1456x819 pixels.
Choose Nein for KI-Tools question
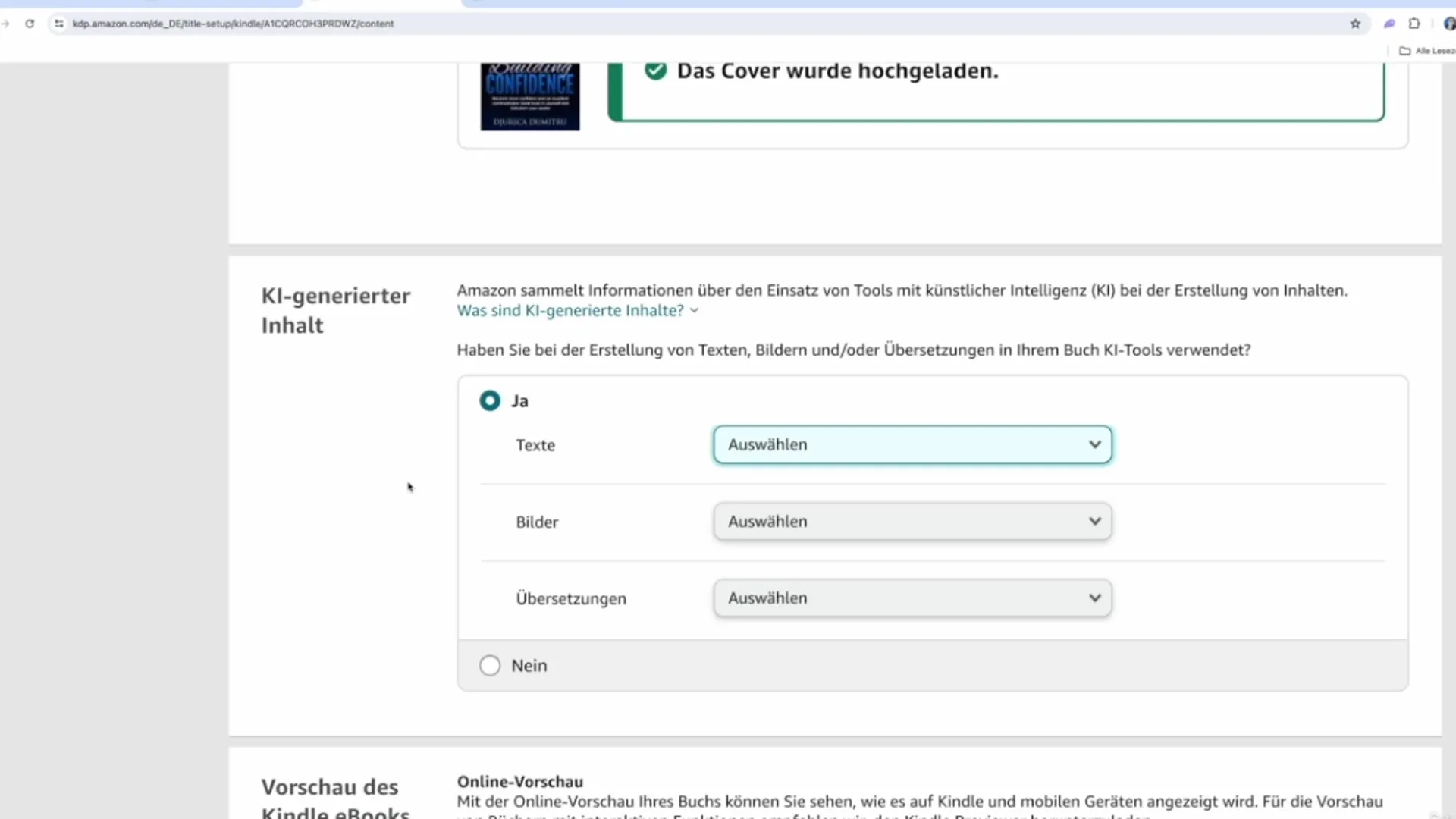[489, 665]
